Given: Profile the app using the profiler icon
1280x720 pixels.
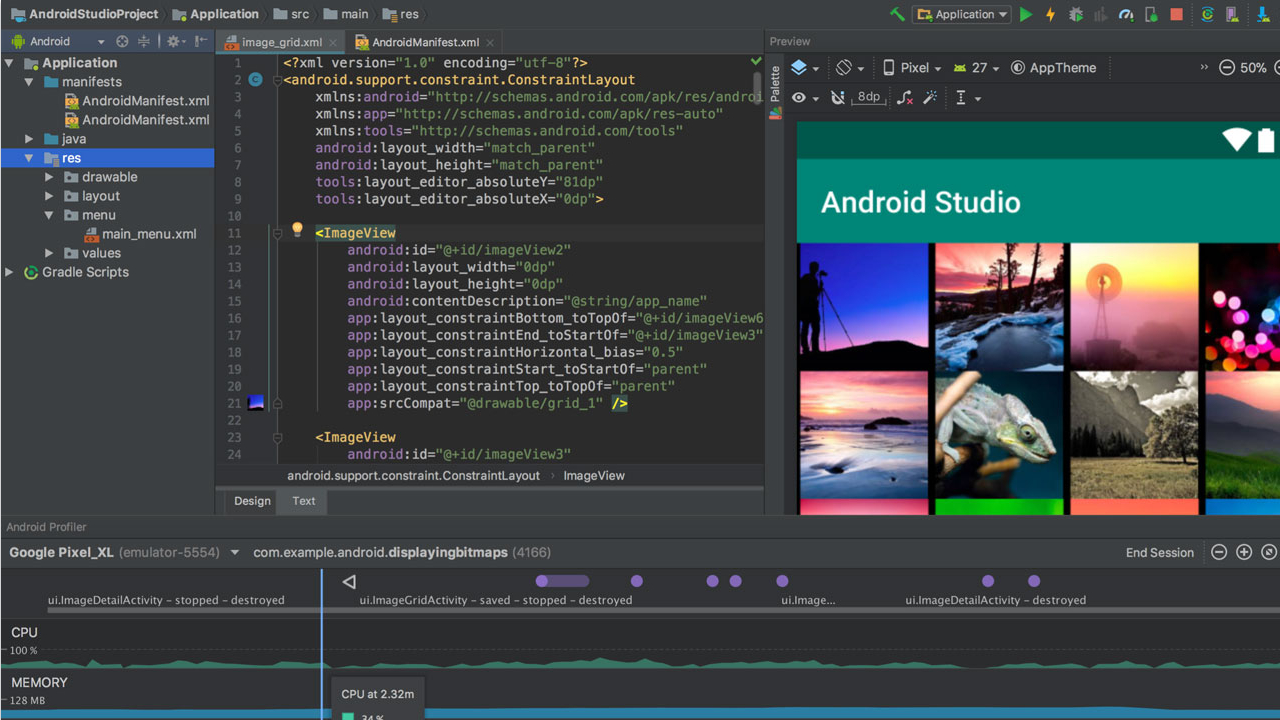Looking at the screenshot, I should click(x=1127, y=14).
